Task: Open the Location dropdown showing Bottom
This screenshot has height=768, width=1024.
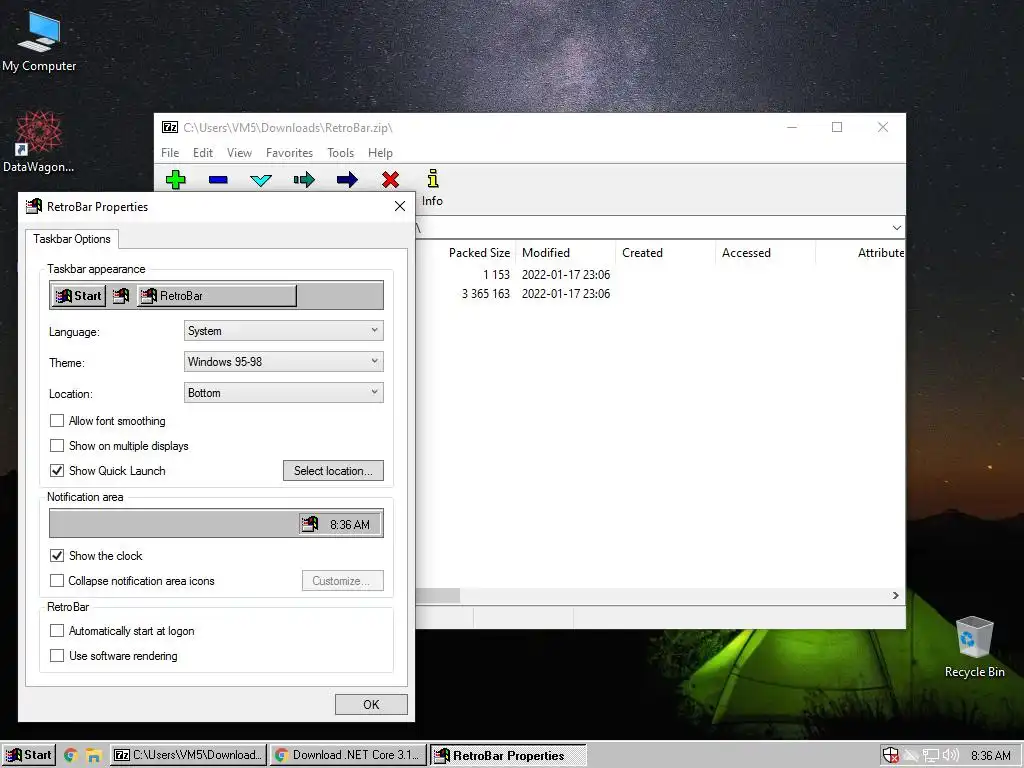Action: tap(283, 392)
